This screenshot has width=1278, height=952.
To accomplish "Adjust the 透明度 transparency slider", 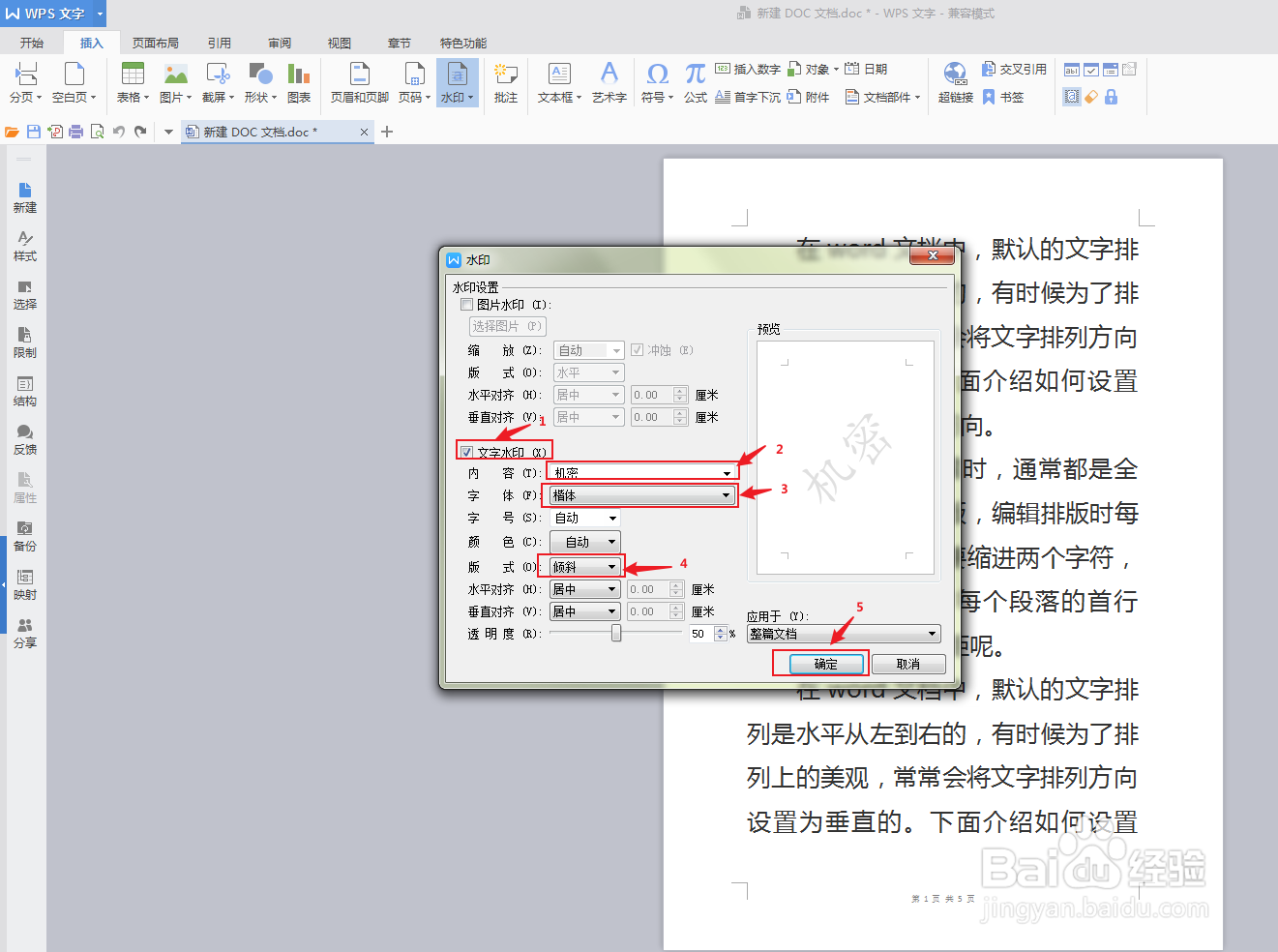I will coord(616,634).
